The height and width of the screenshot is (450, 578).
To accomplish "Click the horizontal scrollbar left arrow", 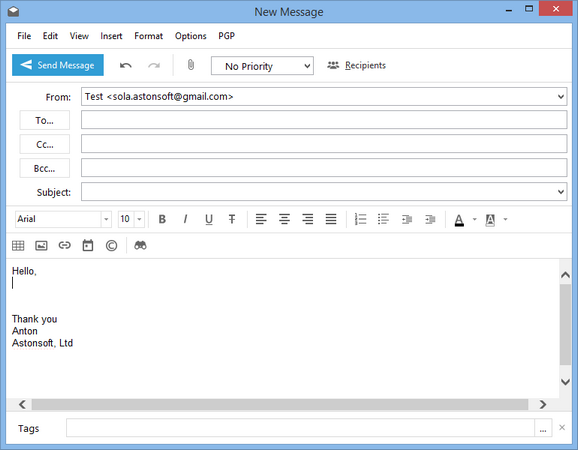I will click(x=22, y=404).
